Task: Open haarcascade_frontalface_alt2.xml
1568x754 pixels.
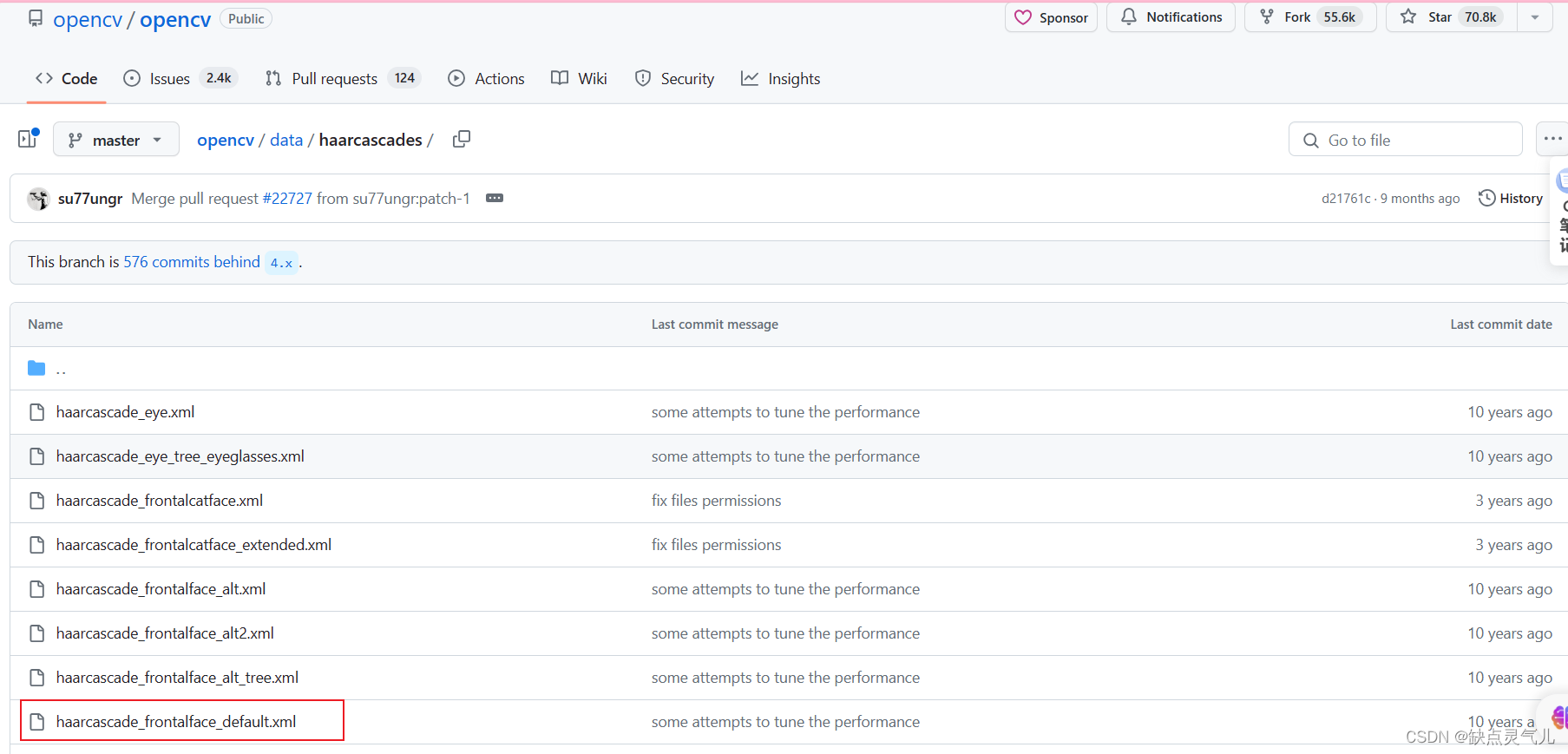Action: pos(165,633)
